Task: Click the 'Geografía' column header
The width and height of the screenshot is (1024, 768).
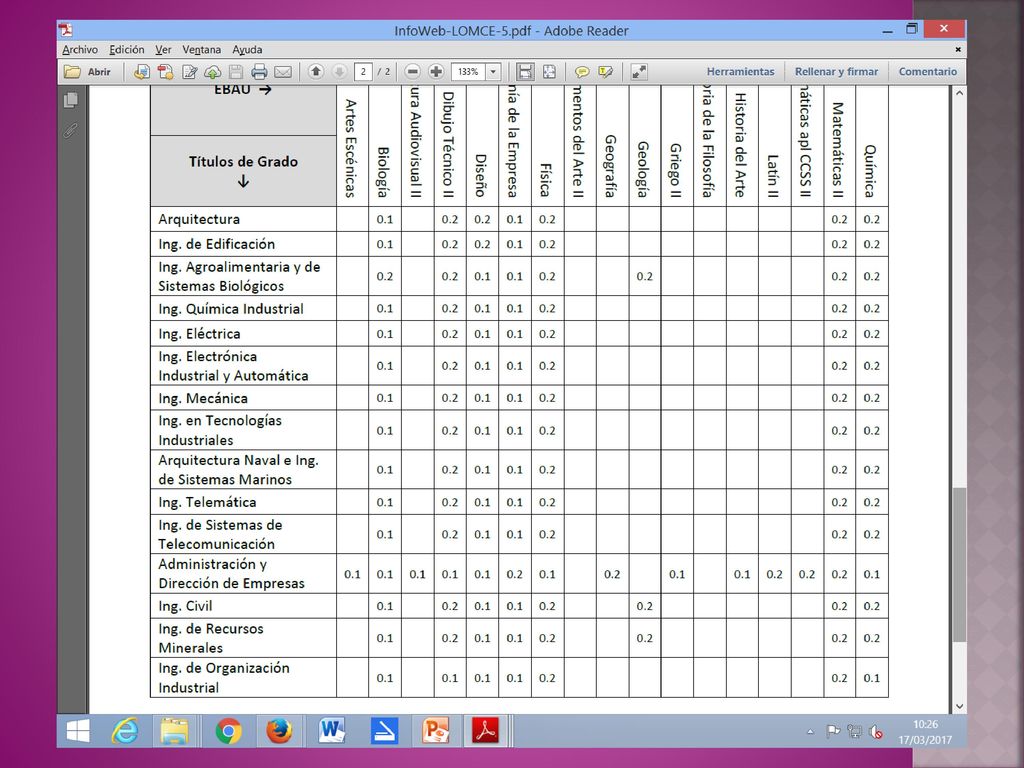Action: tap(611, 166)
